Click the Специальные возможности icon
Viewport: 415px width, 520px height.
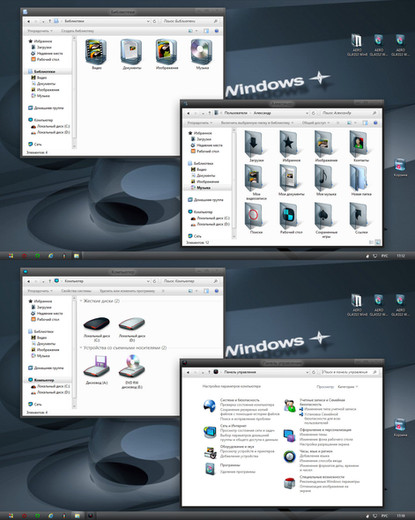point(289,483)
